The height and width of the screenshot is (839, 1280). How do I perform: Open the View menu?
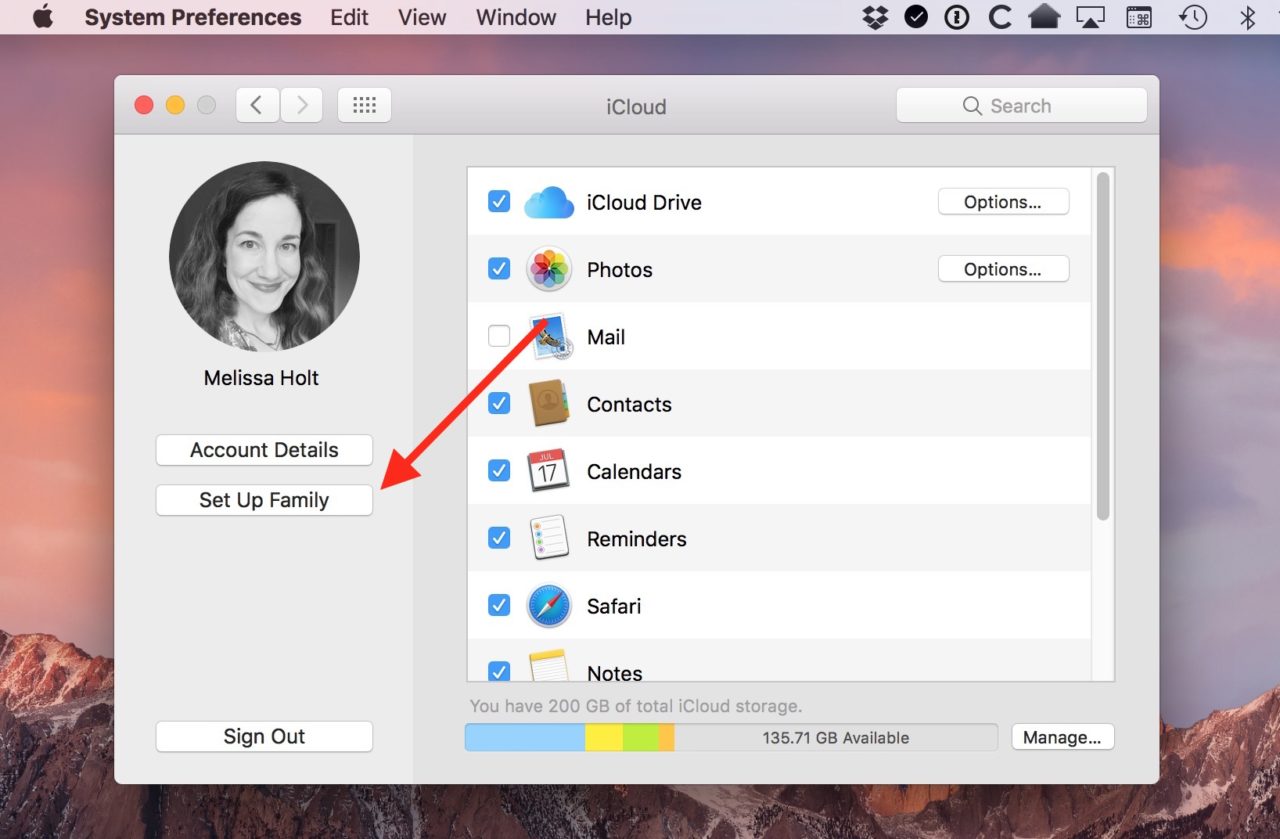[422, 17]
